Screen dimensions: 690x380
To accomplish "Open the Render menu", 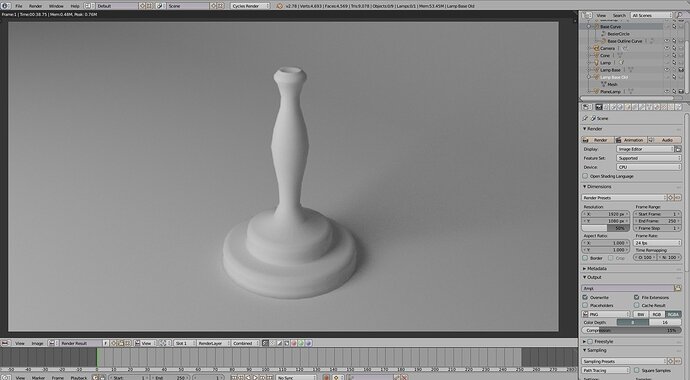I will click(x=35, y=6).
